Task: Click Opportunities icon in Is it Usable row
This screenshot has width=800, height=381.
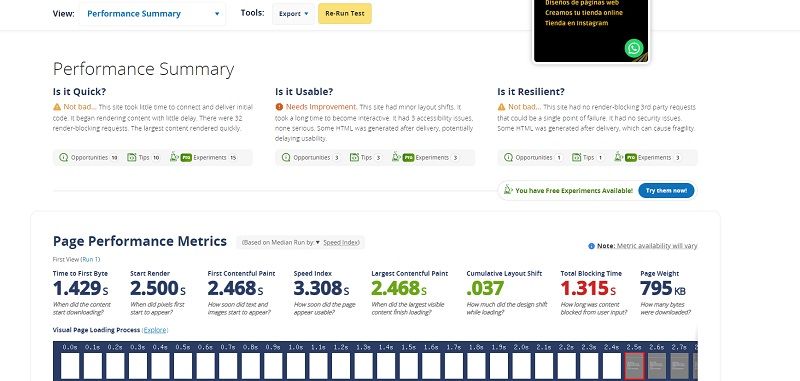Action: 286,158
